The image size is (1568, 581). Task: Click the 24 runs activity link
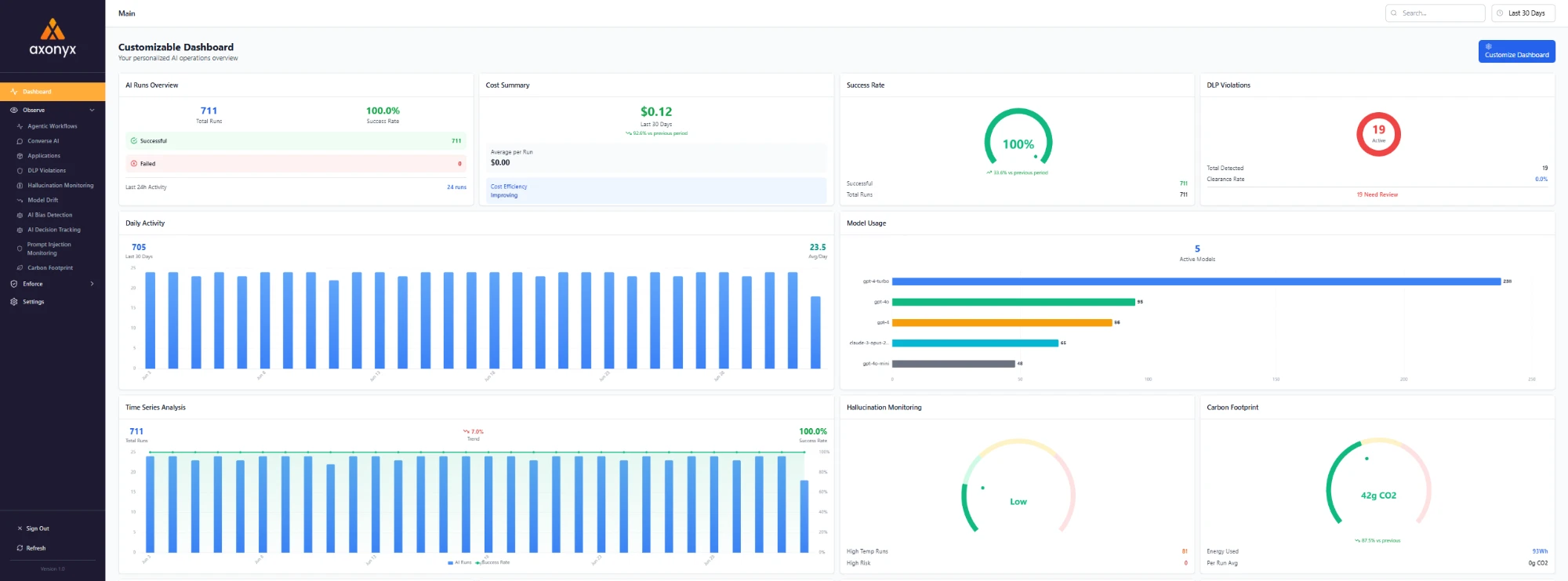click(x=456, y=187)
